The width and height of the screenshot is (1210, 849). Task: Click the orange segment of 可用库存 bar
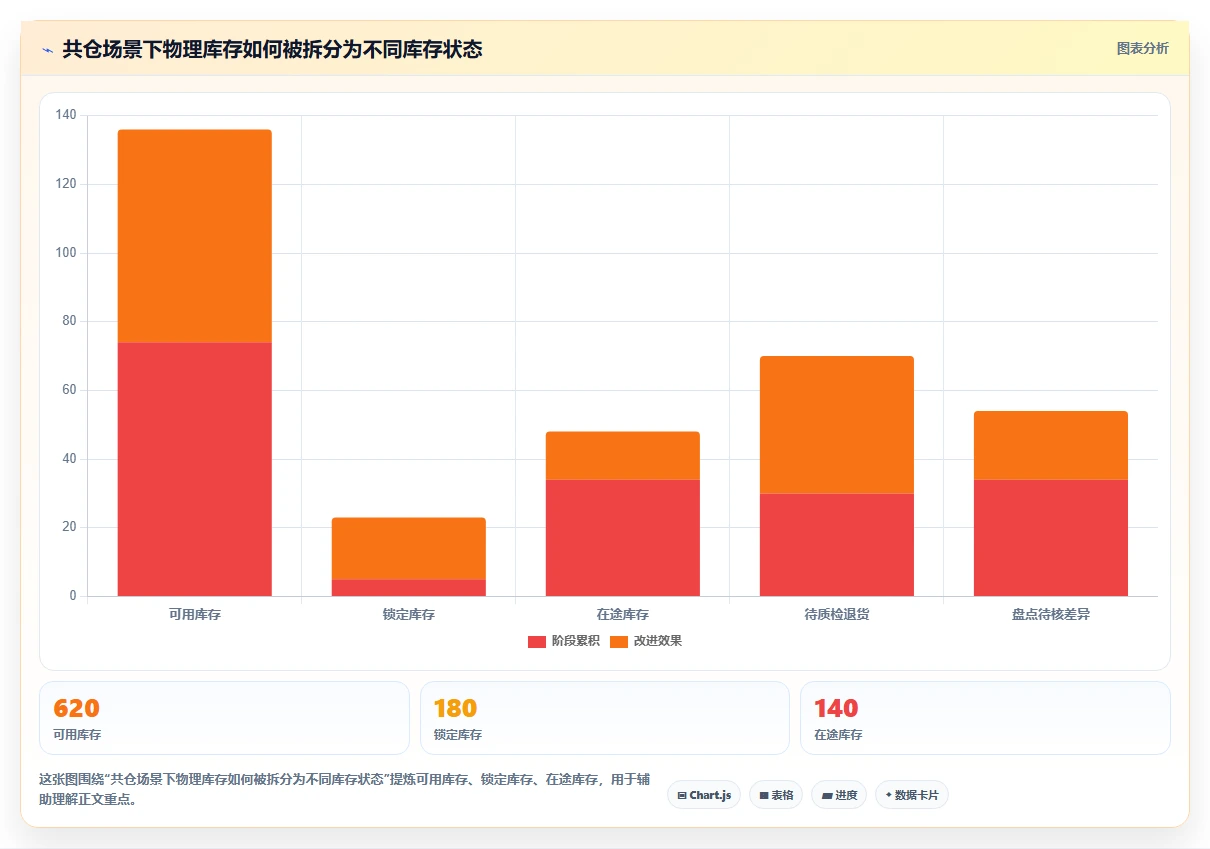click(x=195, y=236)
